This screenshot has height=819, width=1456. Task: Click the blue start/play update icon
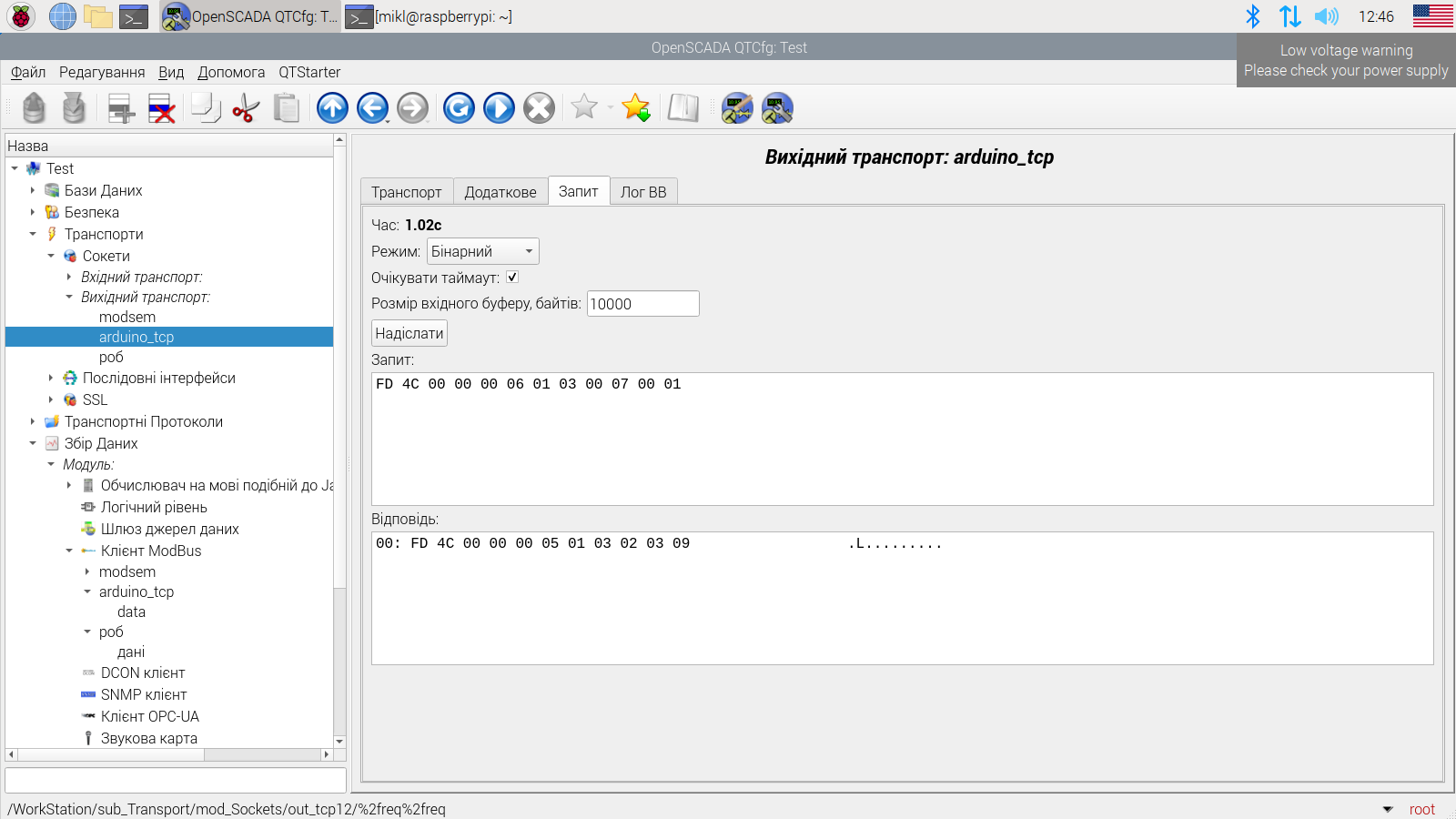499,108
